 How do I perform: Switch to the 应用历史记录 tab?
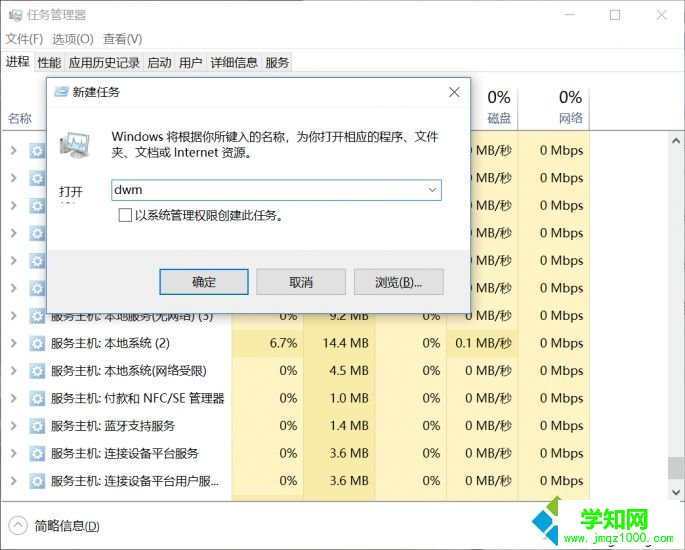coord(104,63)
